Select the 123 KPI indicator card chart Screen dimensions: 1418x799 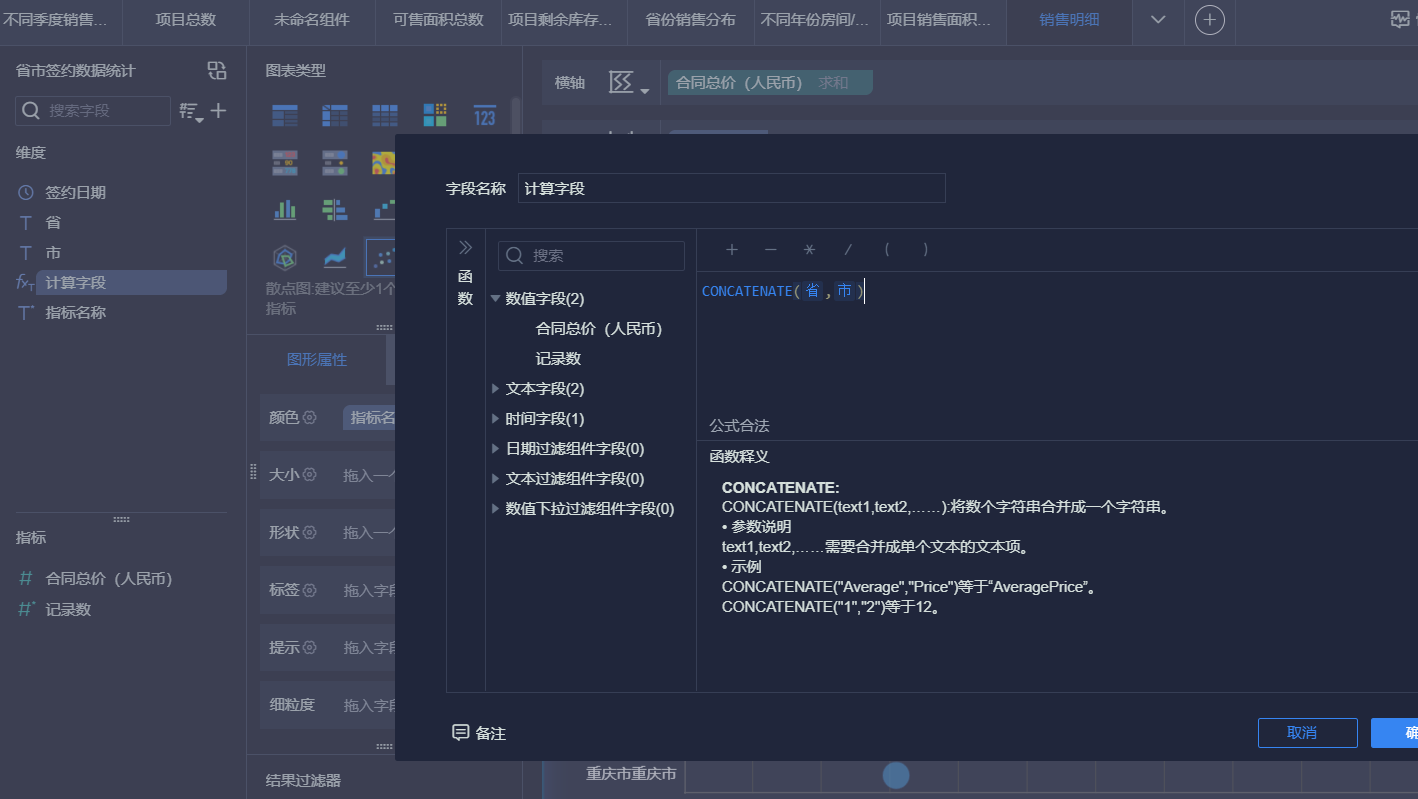coord(485,115)
